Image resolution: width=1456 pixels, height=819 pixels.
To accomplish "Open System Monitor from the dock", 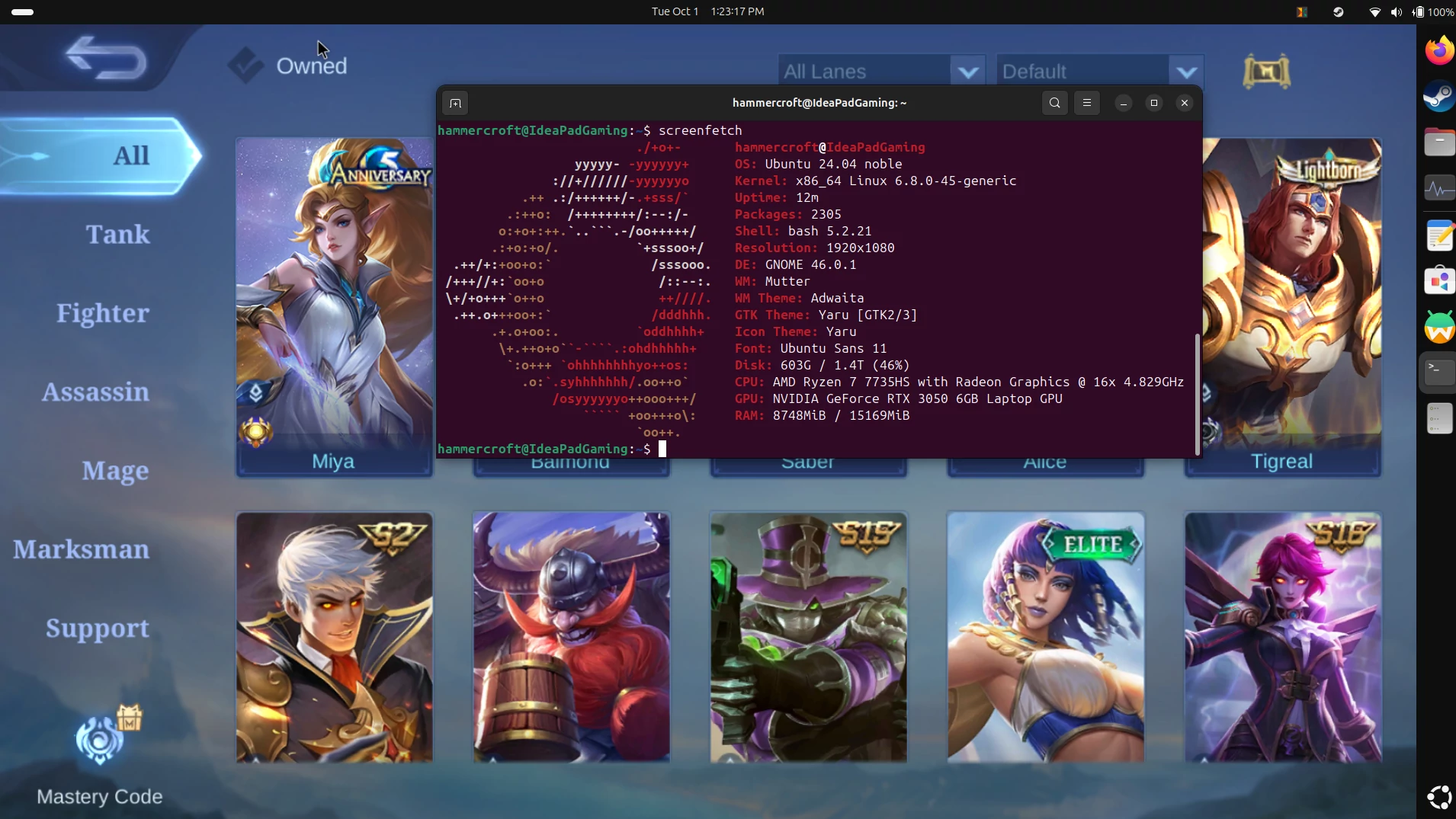I will tap(1439, 188).
